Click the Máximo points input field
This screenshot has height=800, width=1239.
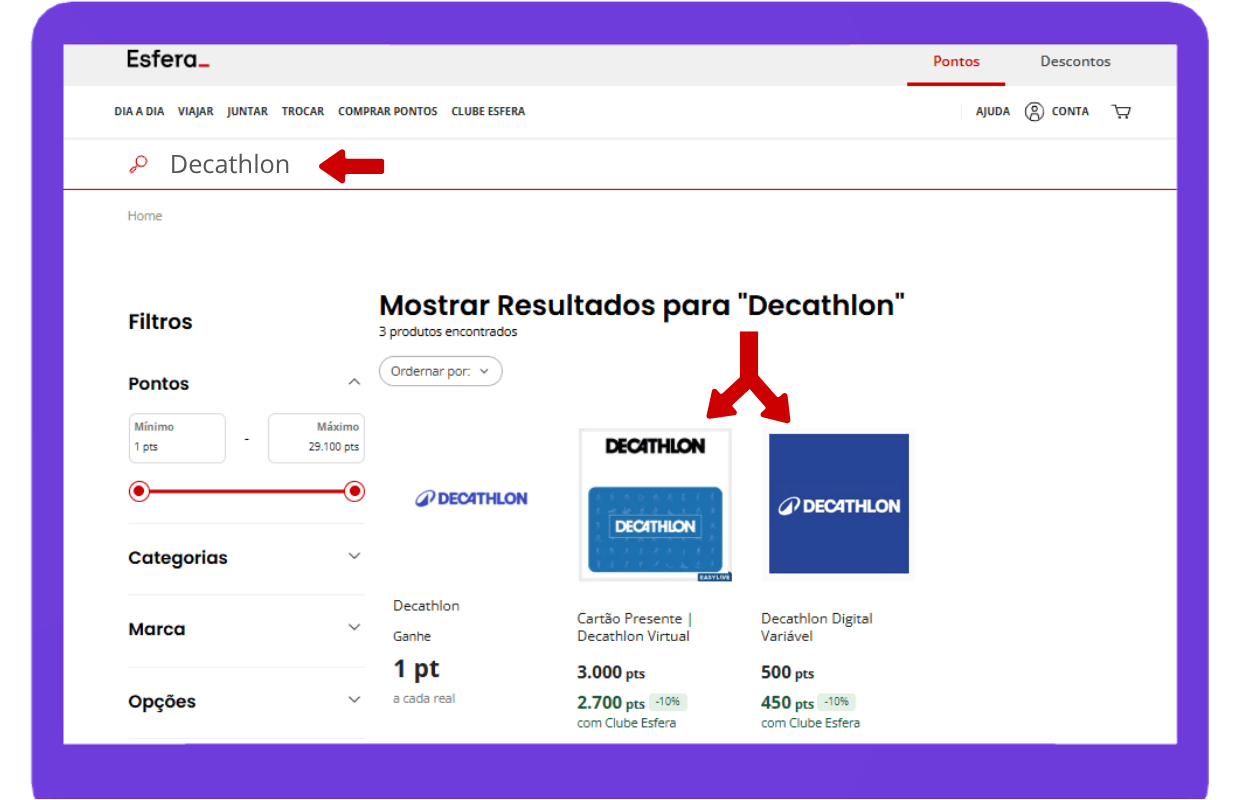pyautogui.click(x=316, y=438)
